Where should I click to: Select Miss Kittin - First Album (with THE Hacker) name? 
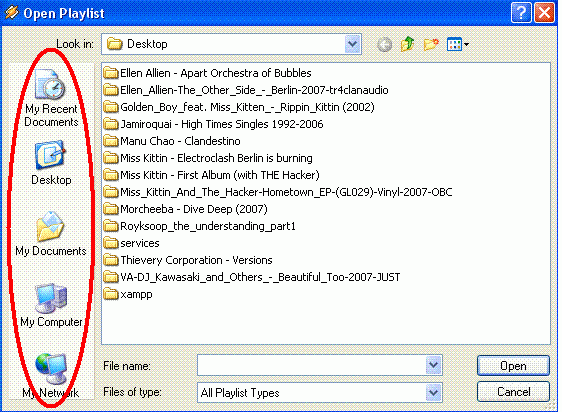[220, 175]
